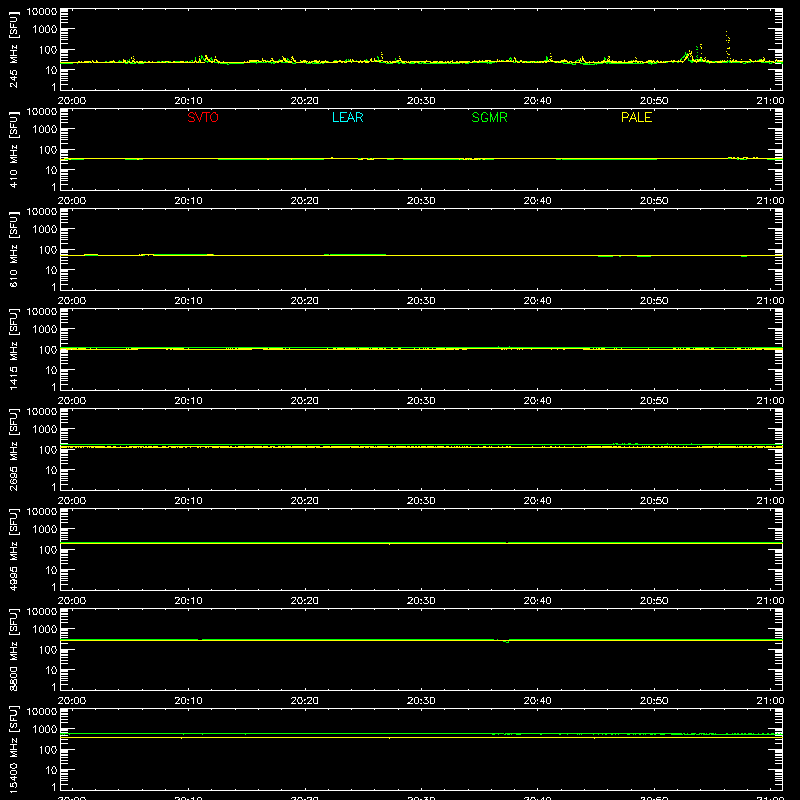Select 20:50 time label below 4995 MHz panel
Screen dimensions: 800x800
click(654, 601)
